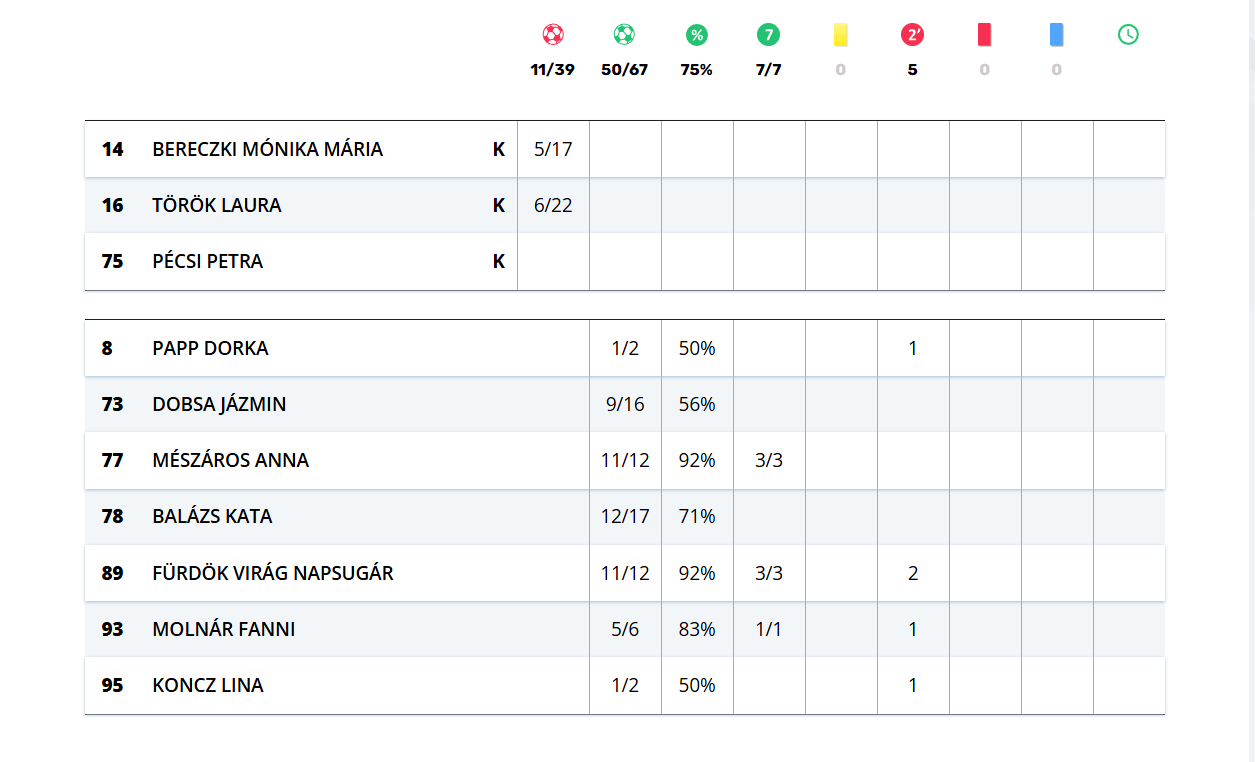Select Mészáros Anna's name
1255x762 pixels.
click(x=230, y=460)
